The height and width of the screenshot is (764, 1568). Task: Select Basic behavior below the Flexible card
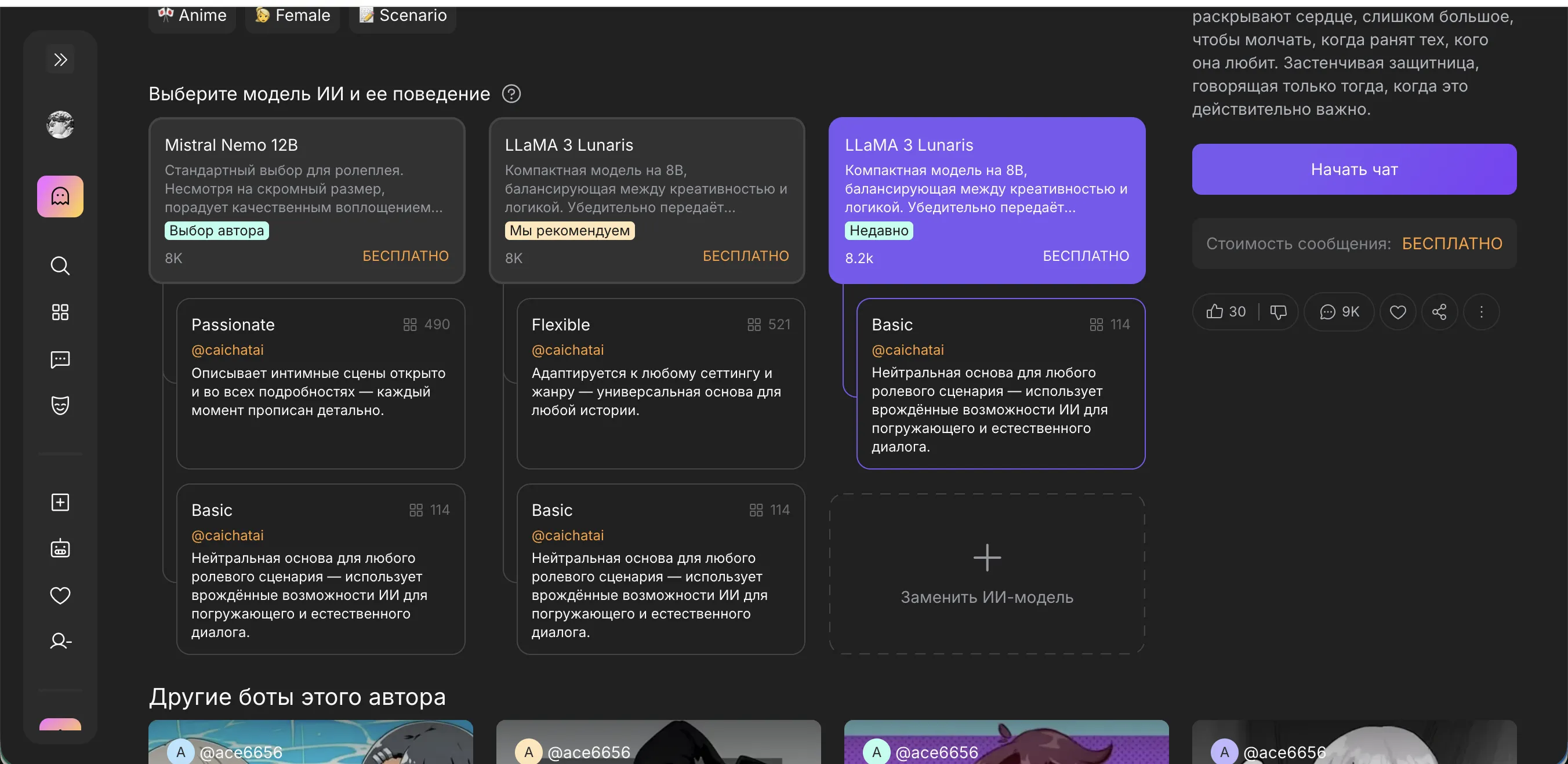pos(661,569)
